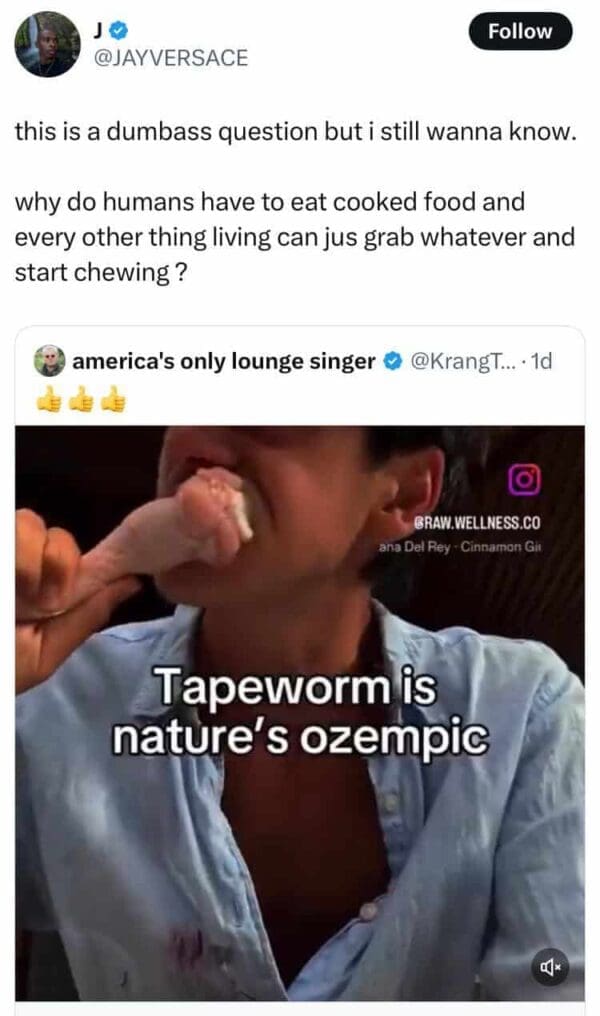This screenshot has height=1016, width=600.
Task: Click the Lana Del Rey song label
Action: (459, 546)
